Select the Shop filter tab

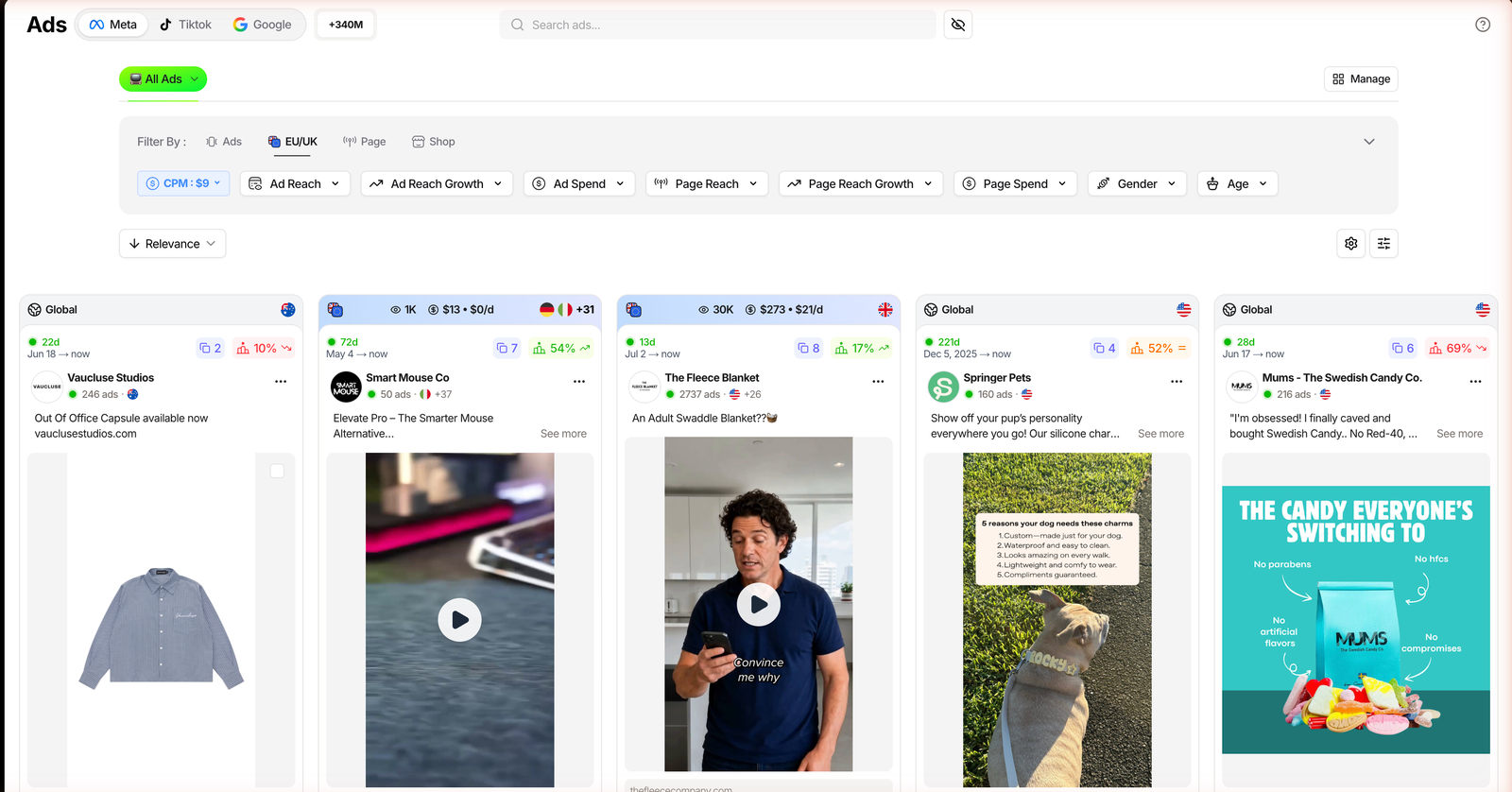click(x=434, y=142)
